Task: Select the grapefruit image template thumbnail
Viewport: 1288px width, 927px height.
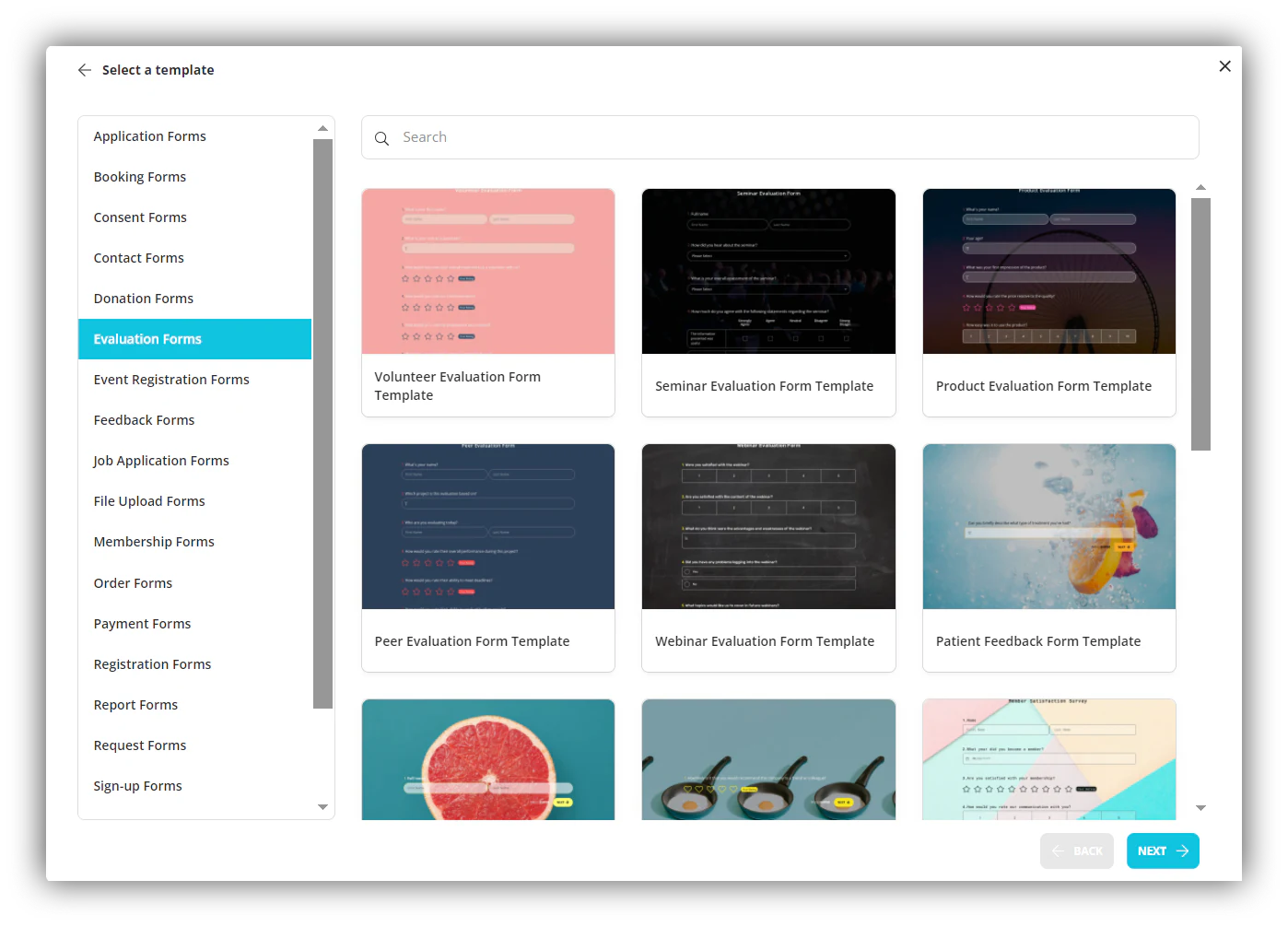Action: tap(488, 759)
